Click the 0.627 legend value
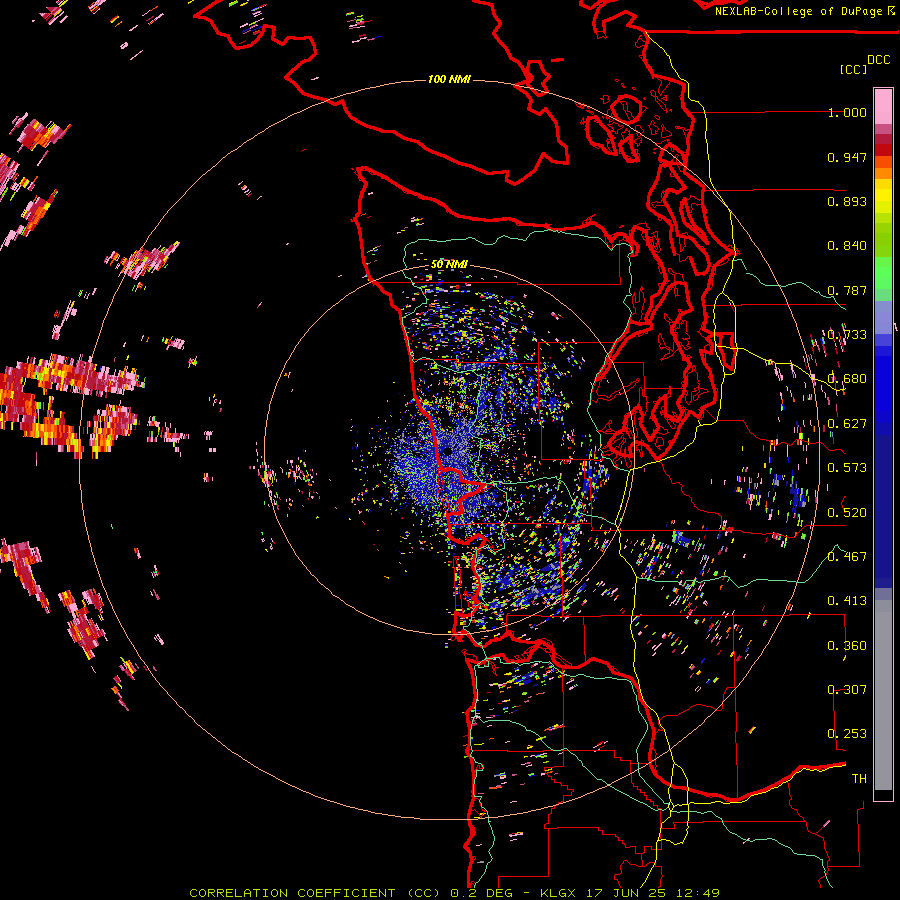This screenshot has height=900, width=900. point(847,424)
